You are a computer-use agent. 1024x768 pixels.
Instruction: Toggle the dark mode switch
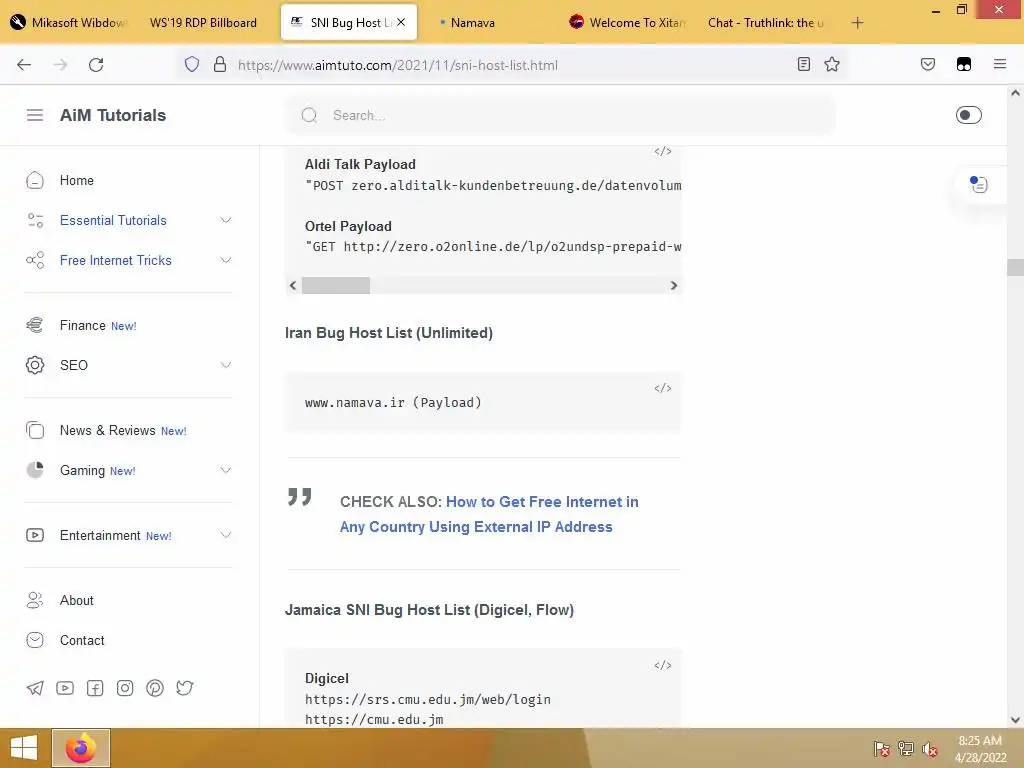(968, 115)
